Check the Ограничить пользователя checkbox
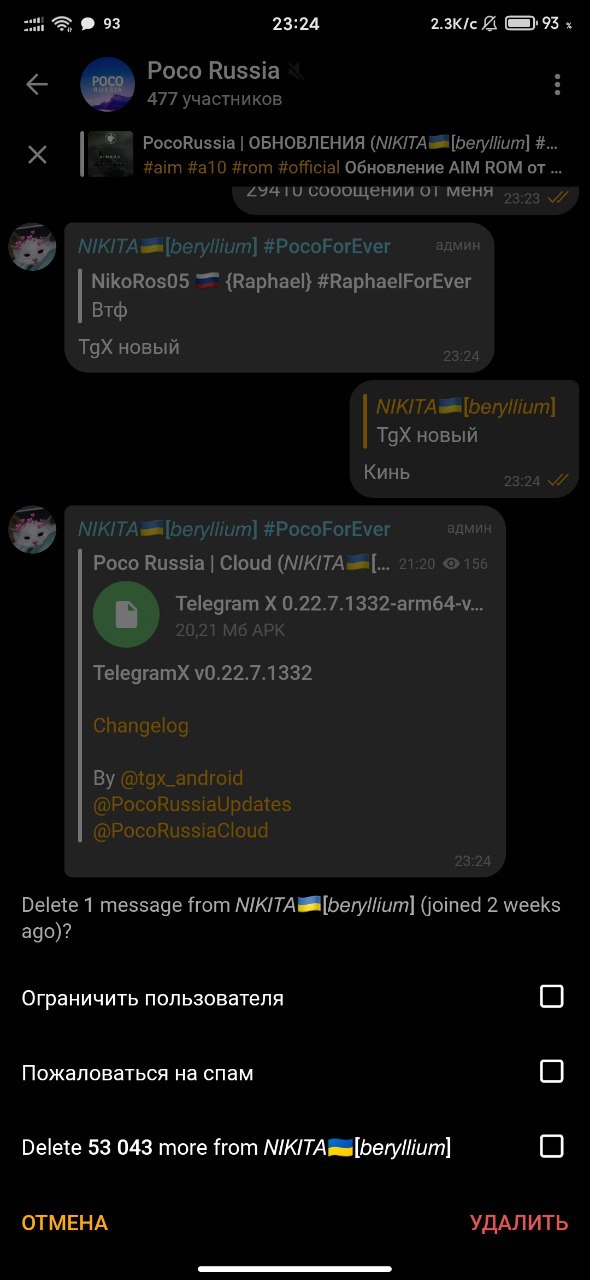590x1280 pixels. (x=552, y=996)
